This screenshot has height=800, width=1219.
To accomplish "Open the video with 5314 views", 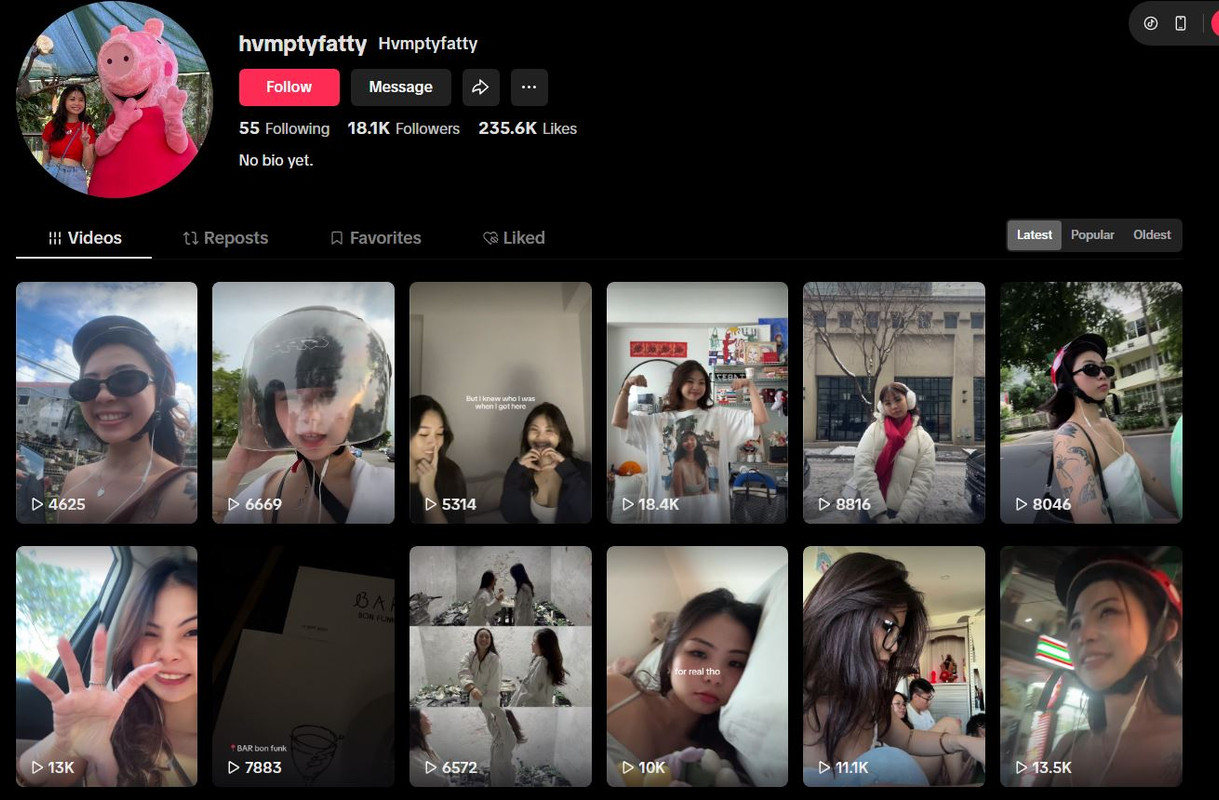I will pos(500,403).
